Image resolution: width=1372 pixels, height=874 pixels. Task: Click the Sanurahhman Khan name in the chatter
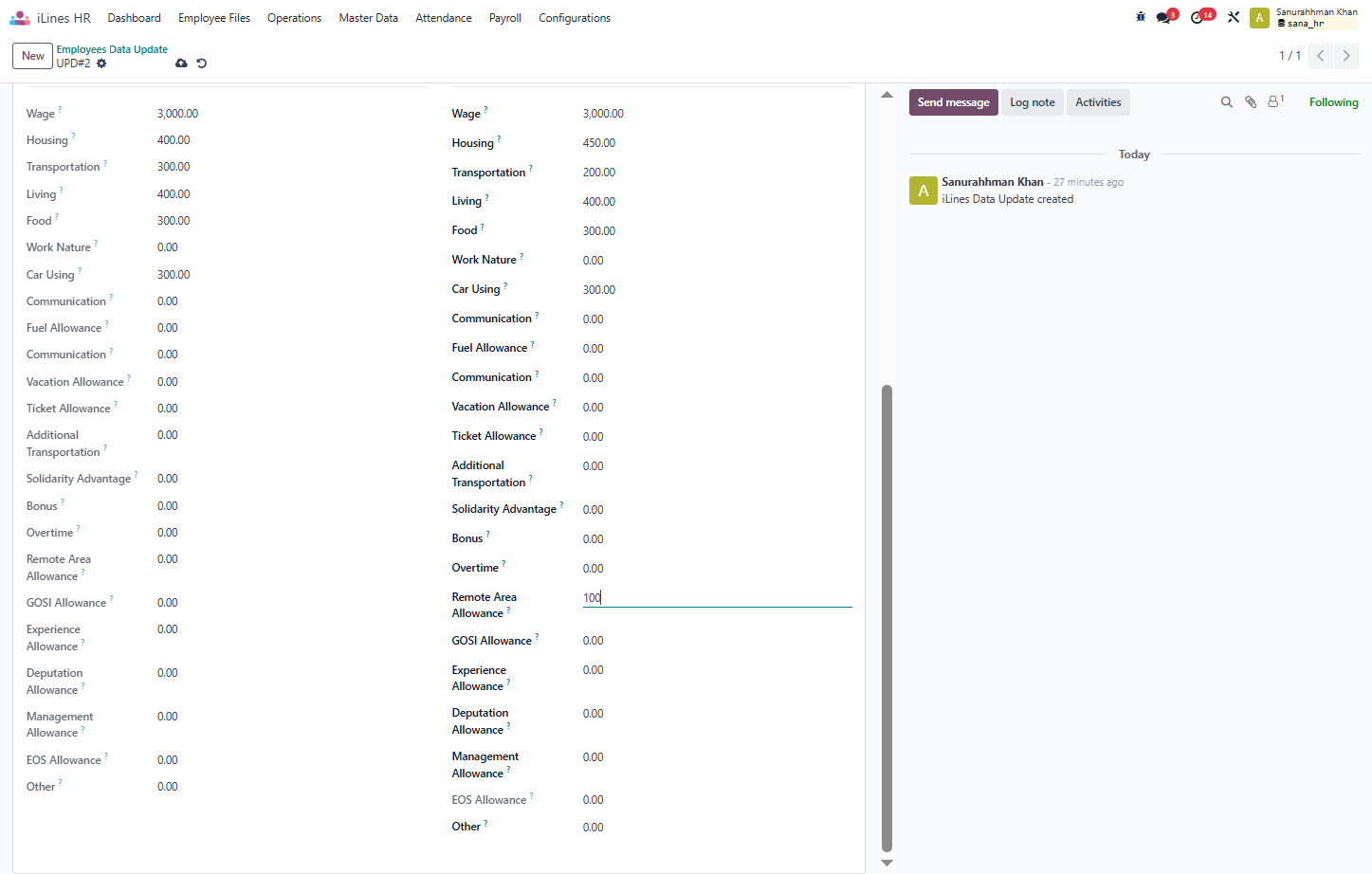[x=993, y=182]
